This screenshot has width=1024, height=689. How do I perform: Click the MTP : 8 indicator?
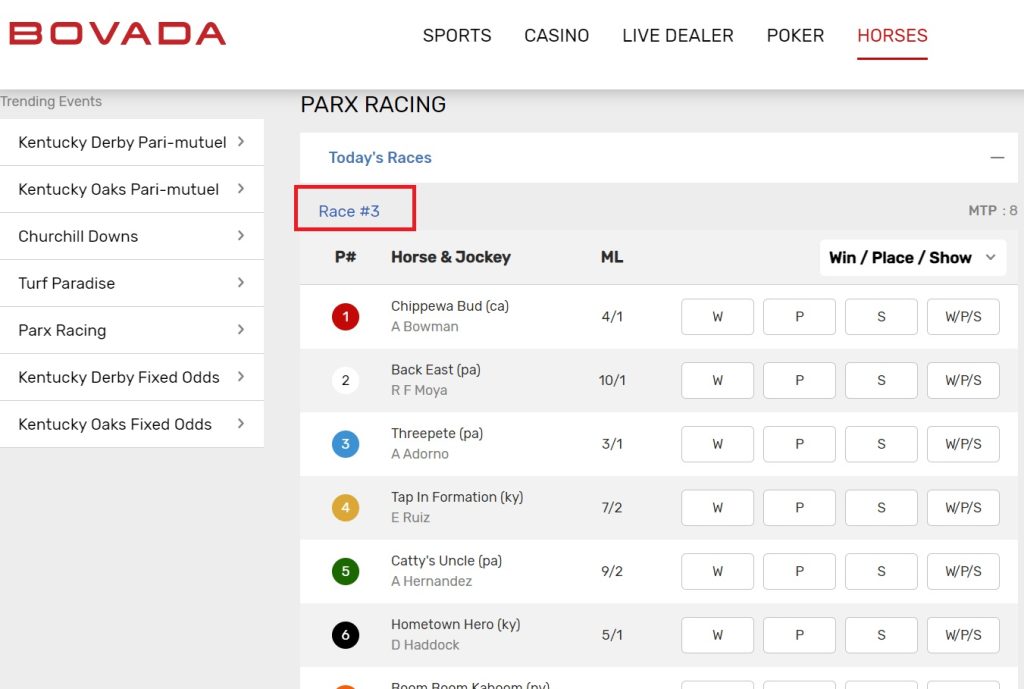point(993,210)
